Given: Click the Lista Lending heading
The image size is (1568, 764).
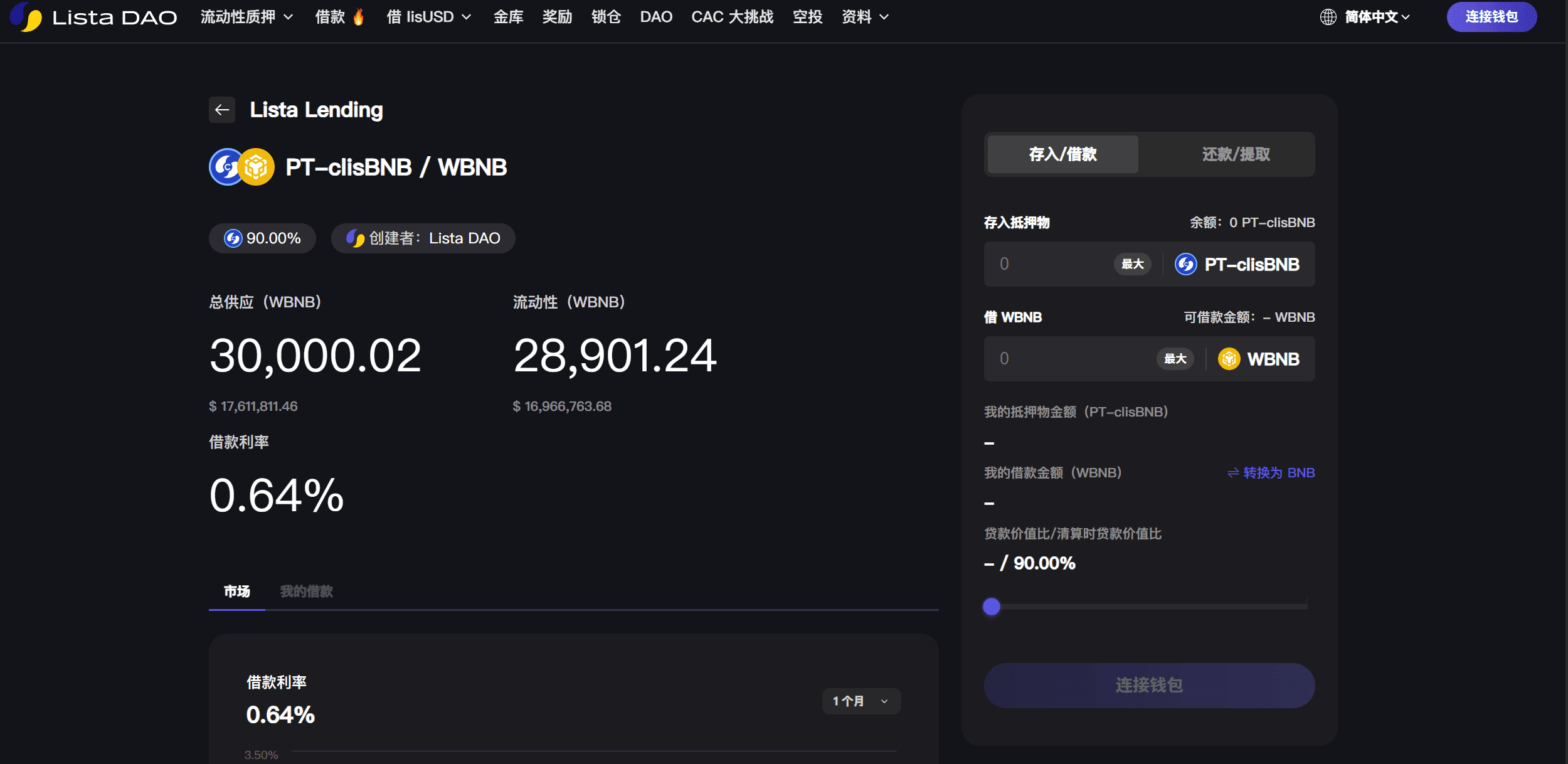Looking at the screenshot, I should (316, 110).
